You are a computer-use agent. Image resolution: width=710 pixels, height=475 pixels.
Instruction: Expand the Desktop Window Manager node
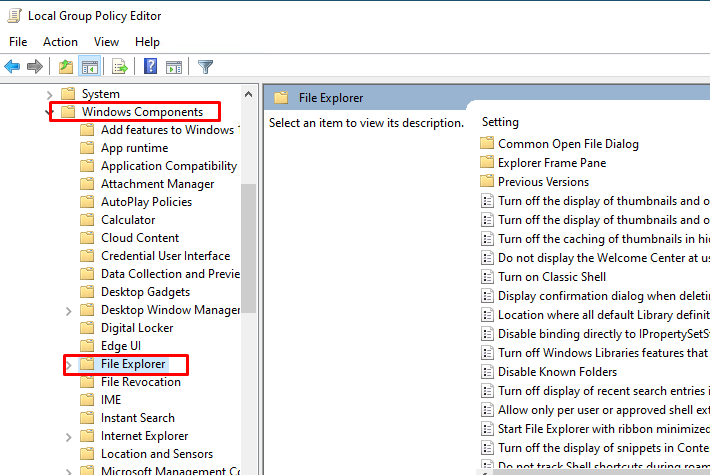point(68,311)
